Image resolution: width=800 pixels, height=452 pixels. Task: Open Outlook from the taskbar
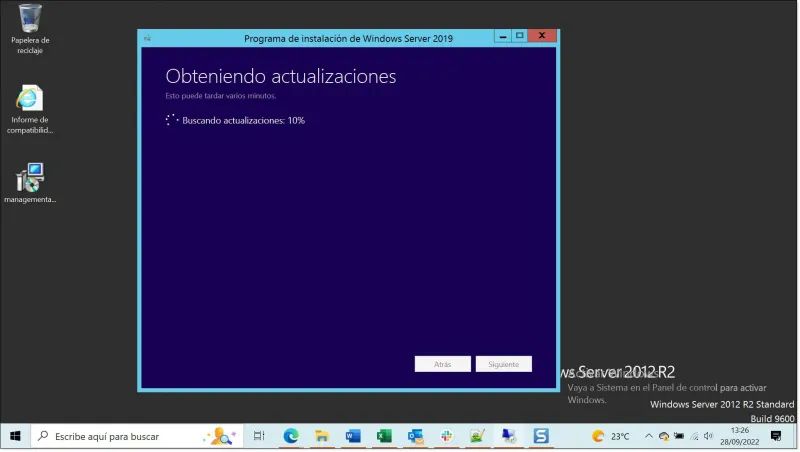pos(415,436)
